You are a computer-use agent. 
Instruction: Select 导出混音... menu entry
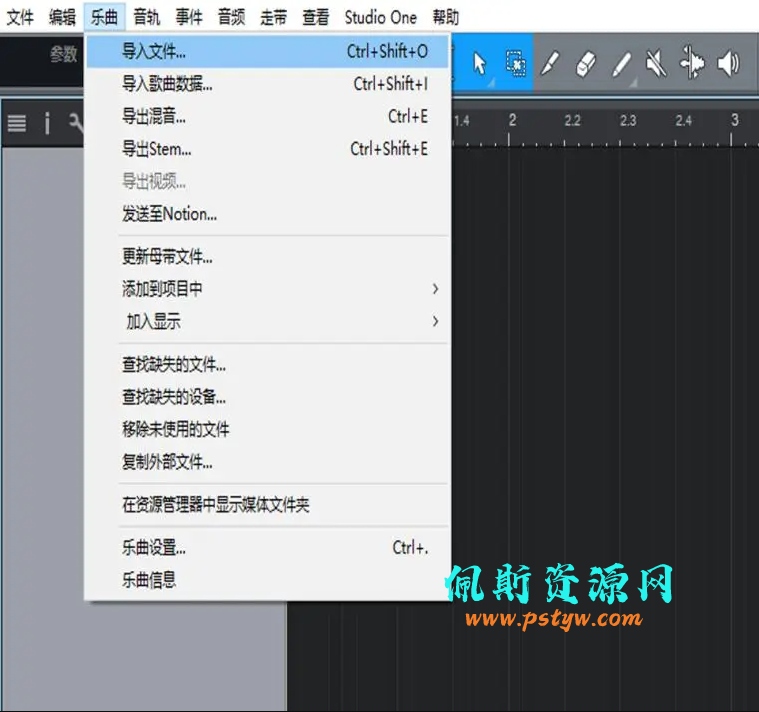click(267, 117)
